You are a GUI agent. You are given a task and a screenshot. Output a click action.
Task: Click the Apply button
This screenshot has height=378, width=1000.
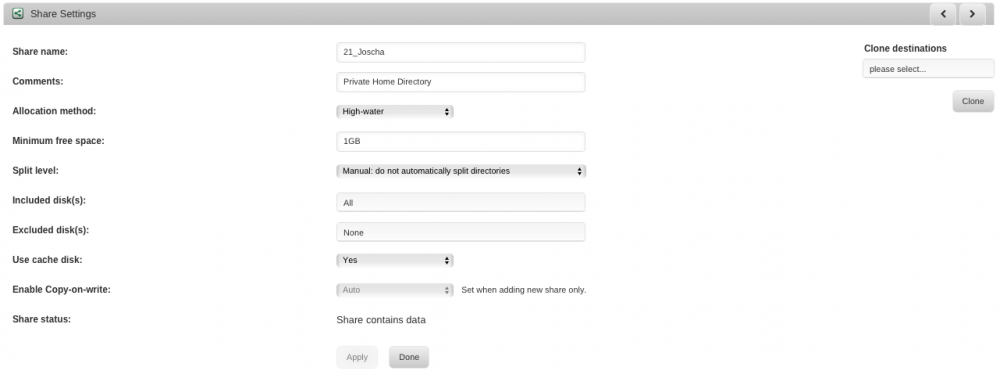point(357,357)
